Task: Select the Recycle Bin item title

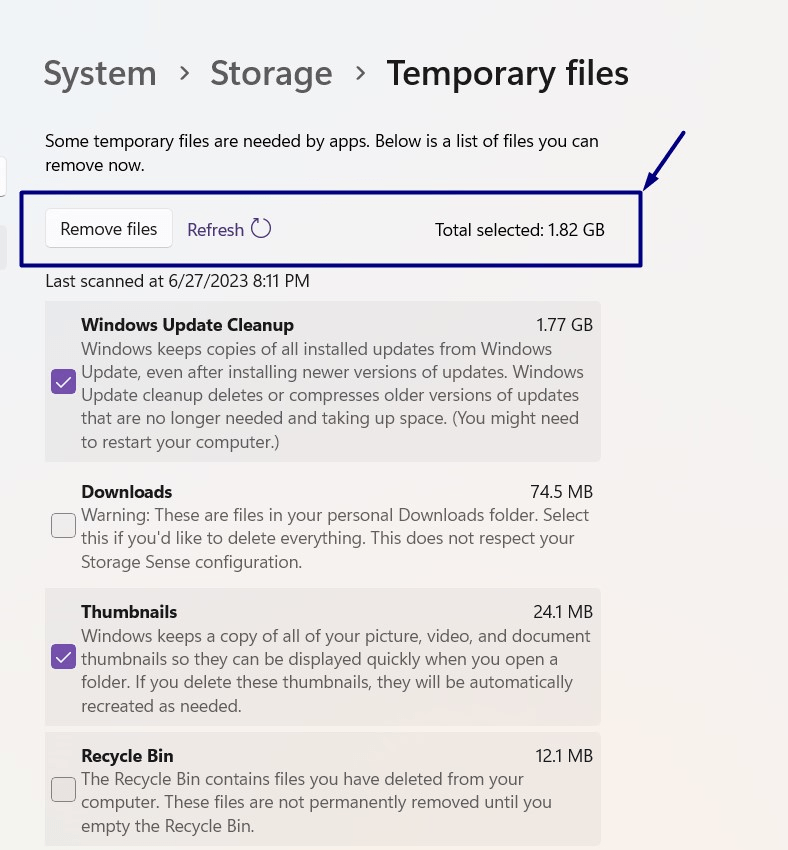Action: point(127,756)
